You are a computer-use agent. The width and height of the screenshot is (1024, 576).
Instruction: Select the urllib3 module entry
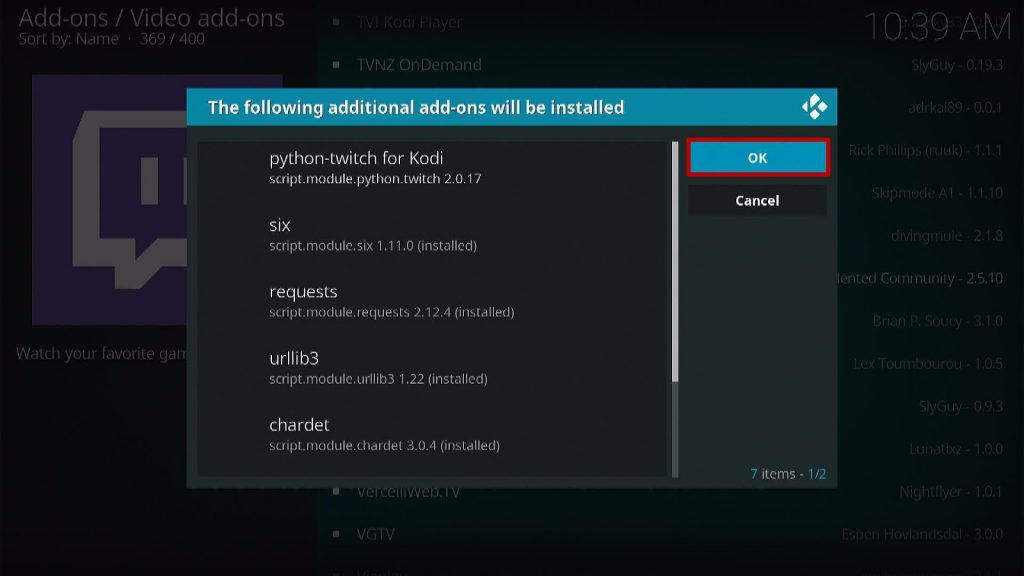(432, 368)
